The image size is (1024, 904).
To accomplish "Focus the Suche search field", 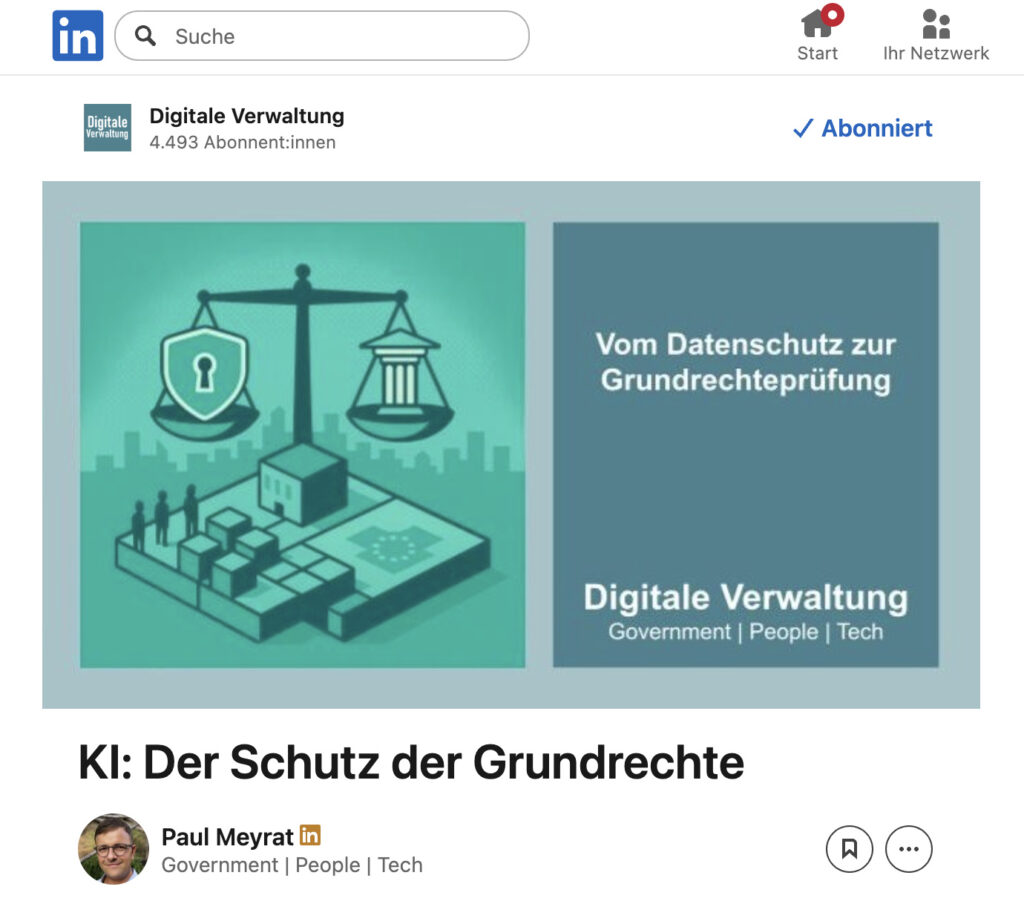I will pyautogui.click(x=322, y=36).
